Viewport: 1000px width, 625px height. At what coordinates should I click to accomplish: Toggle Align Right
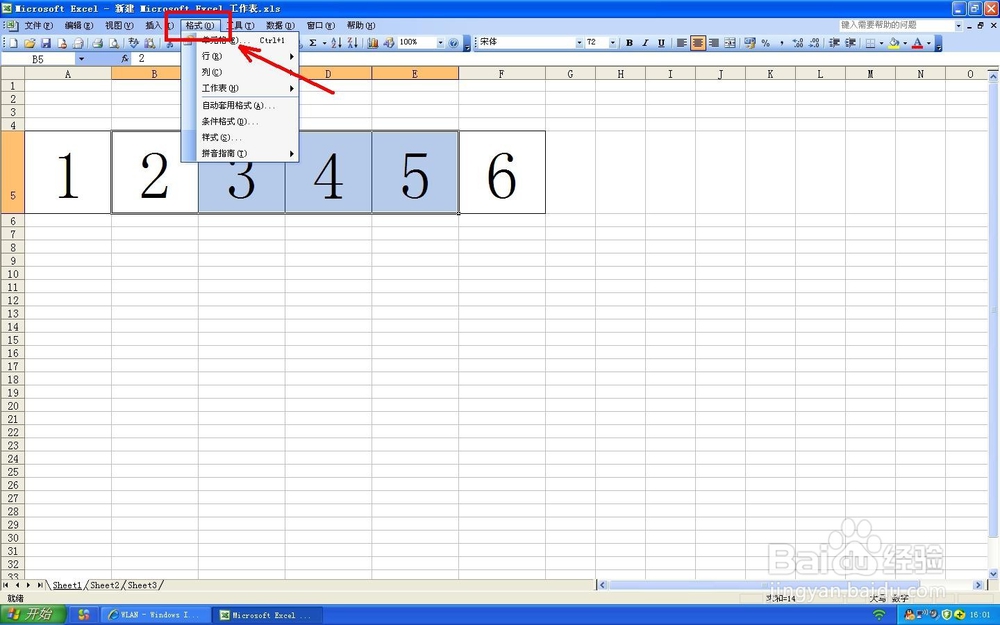point(714,43)
